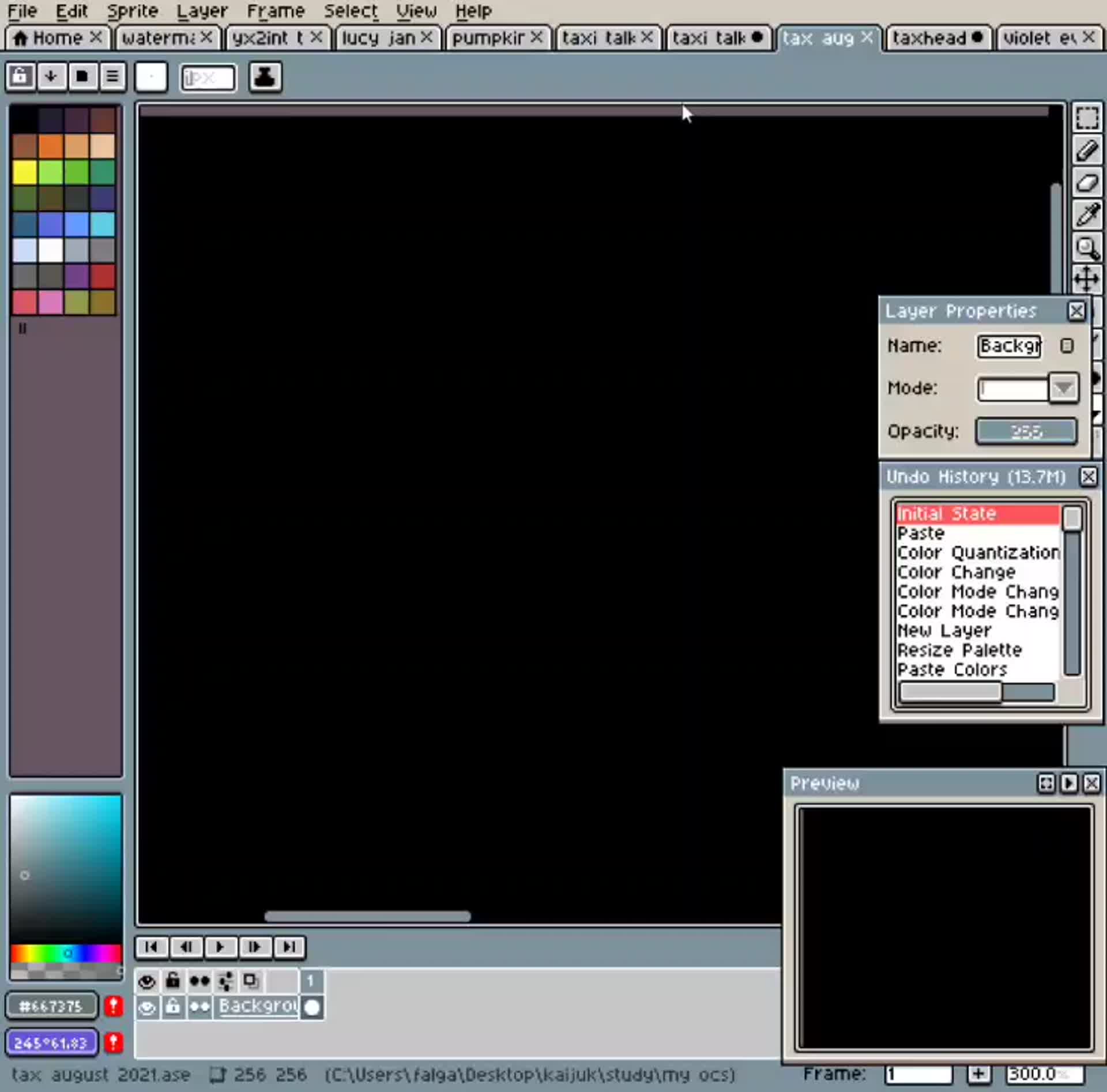The width and height of the screenshot is (1107, 1092).
Task: Toggle all layers lock in timeline header
Action: point(173,981)
